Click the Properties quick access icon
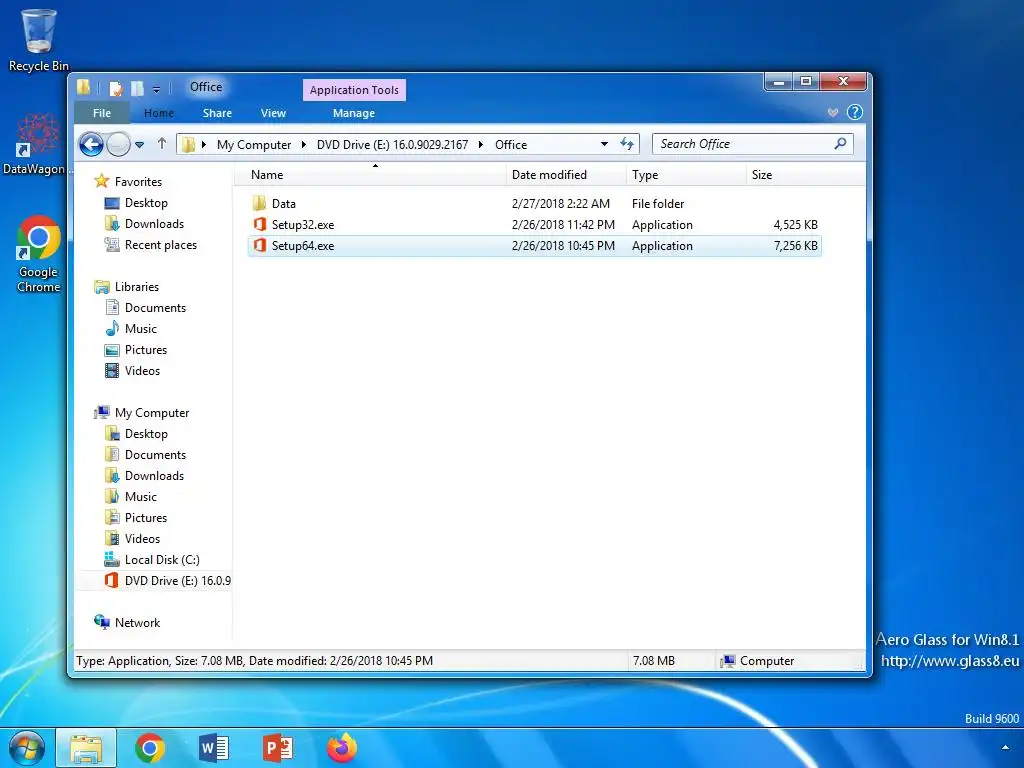The height and width of the screenshot is (768, 1024). click(x=116, y=88)
